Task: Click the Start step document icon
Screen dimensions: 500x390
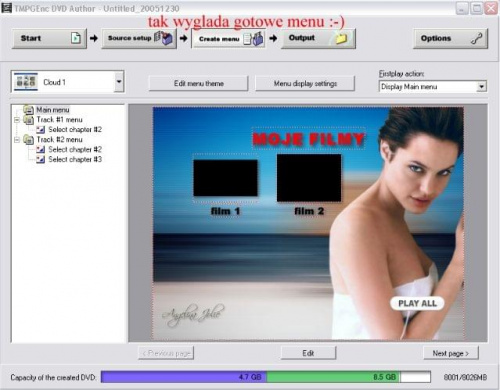Action: 76,38
